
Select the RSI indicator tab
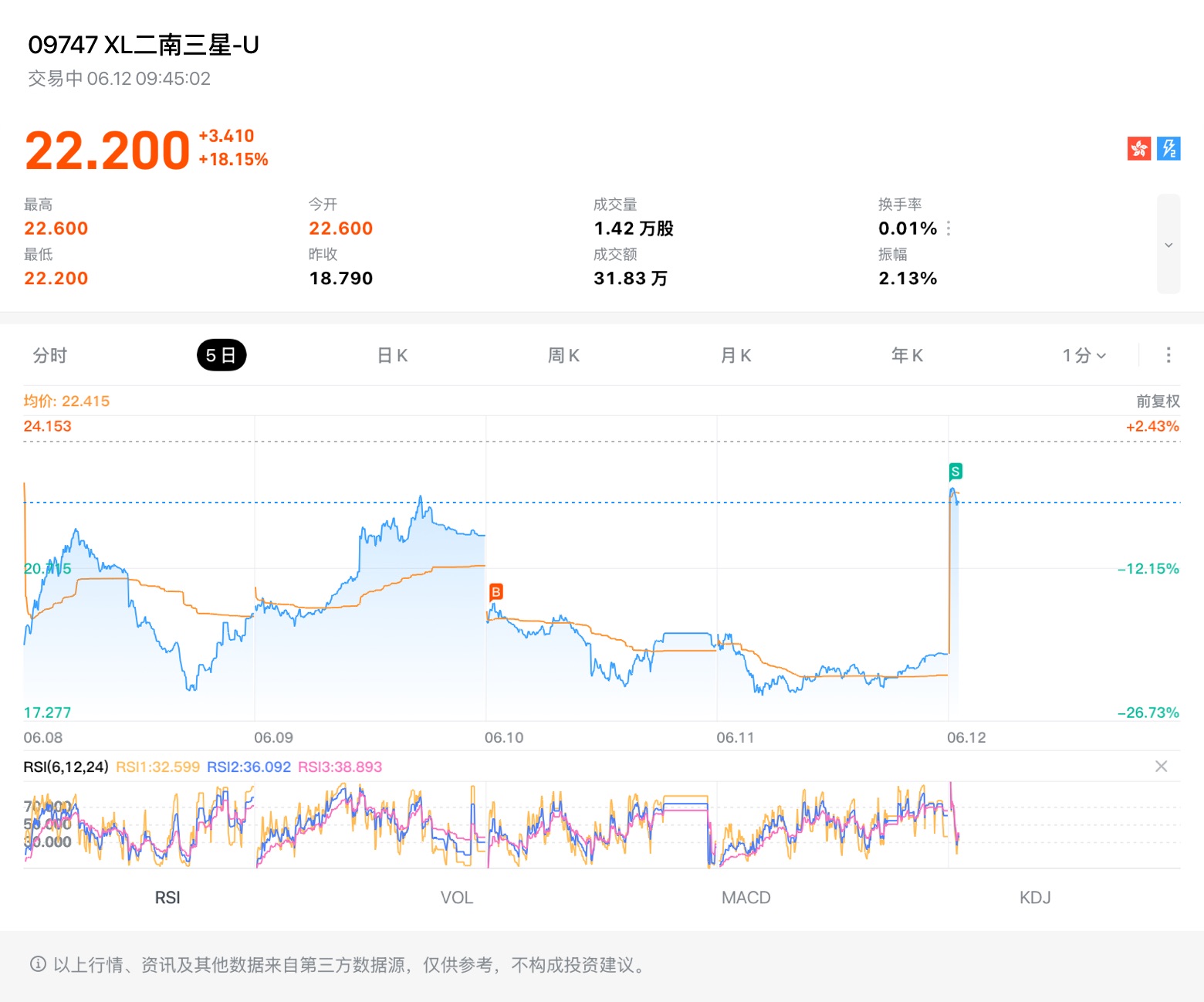point(167,898)
